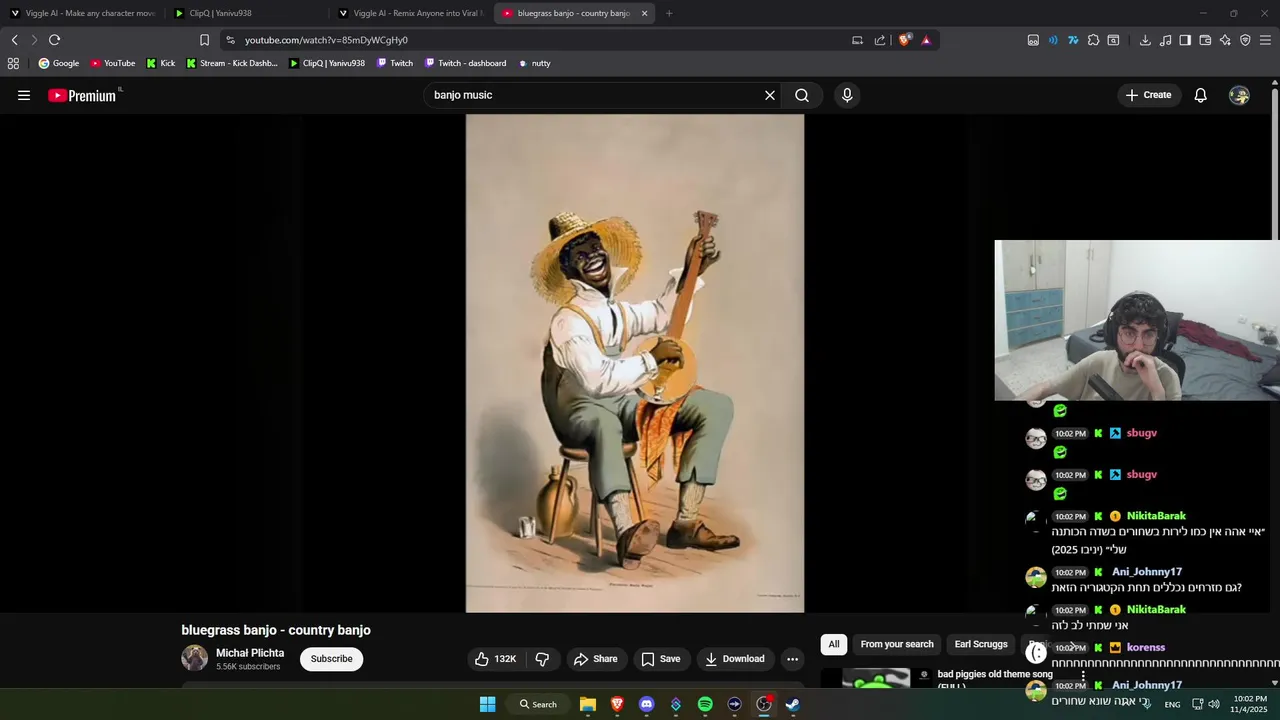Open Discord from the taskbar

(x=646, y=704)
